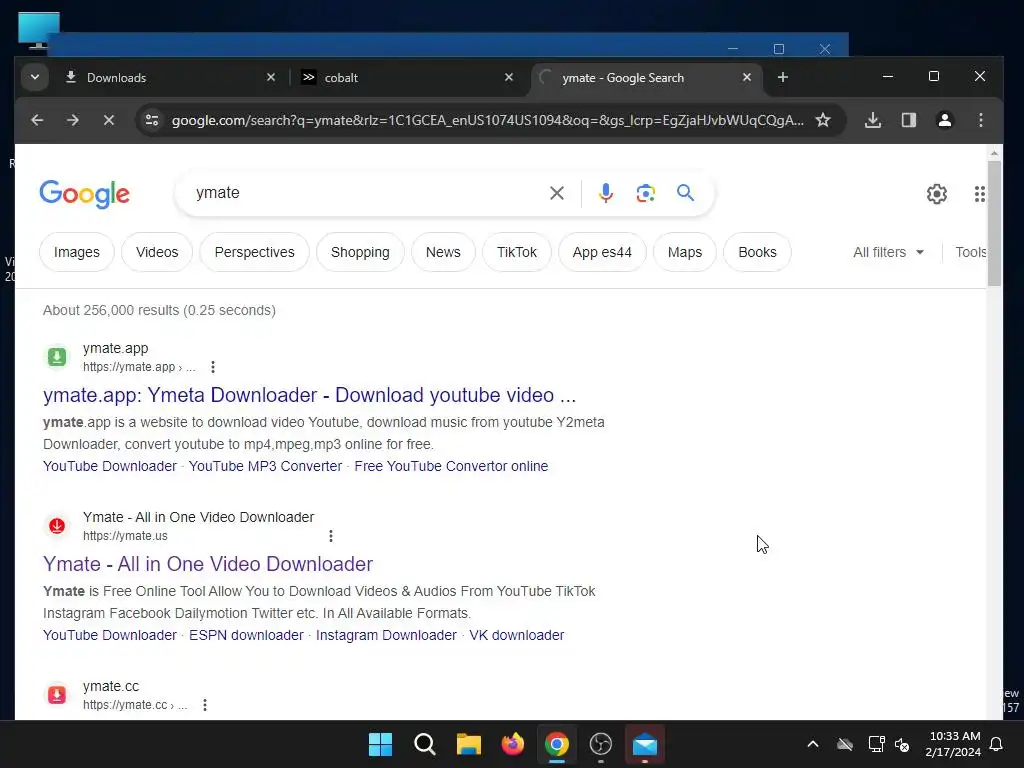The height and width of the screenshot is (768, 1024).
Task: Open the Chrome profile icon
Action: click(x=944, y=120)
